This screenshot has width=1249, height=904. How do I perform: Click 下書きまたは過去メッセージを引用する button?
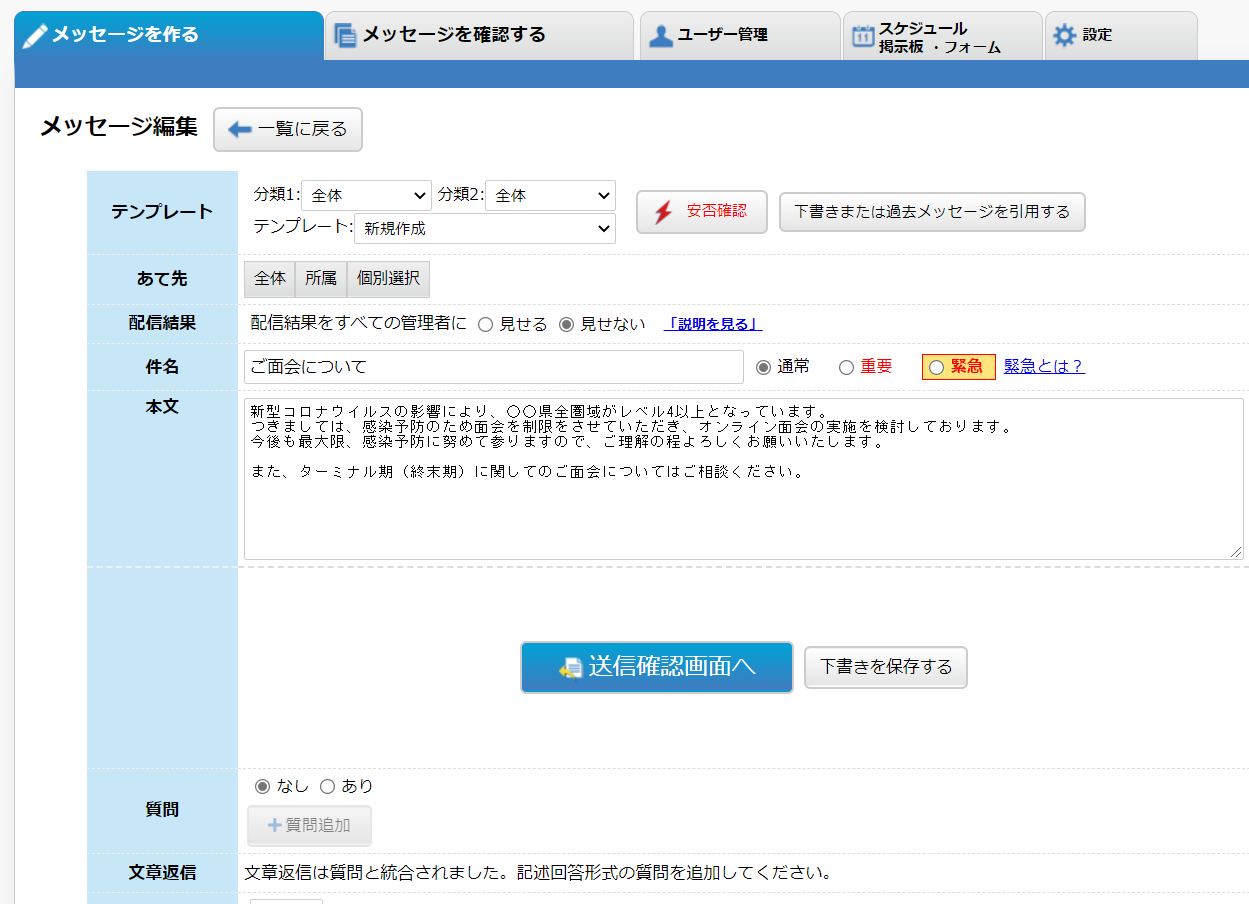(932, 212)
